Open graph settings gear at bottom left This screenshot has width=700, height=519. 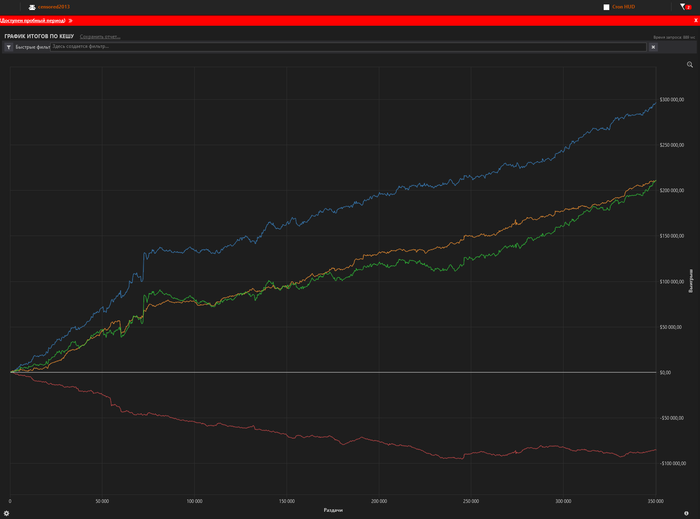[x=6, y=513]
